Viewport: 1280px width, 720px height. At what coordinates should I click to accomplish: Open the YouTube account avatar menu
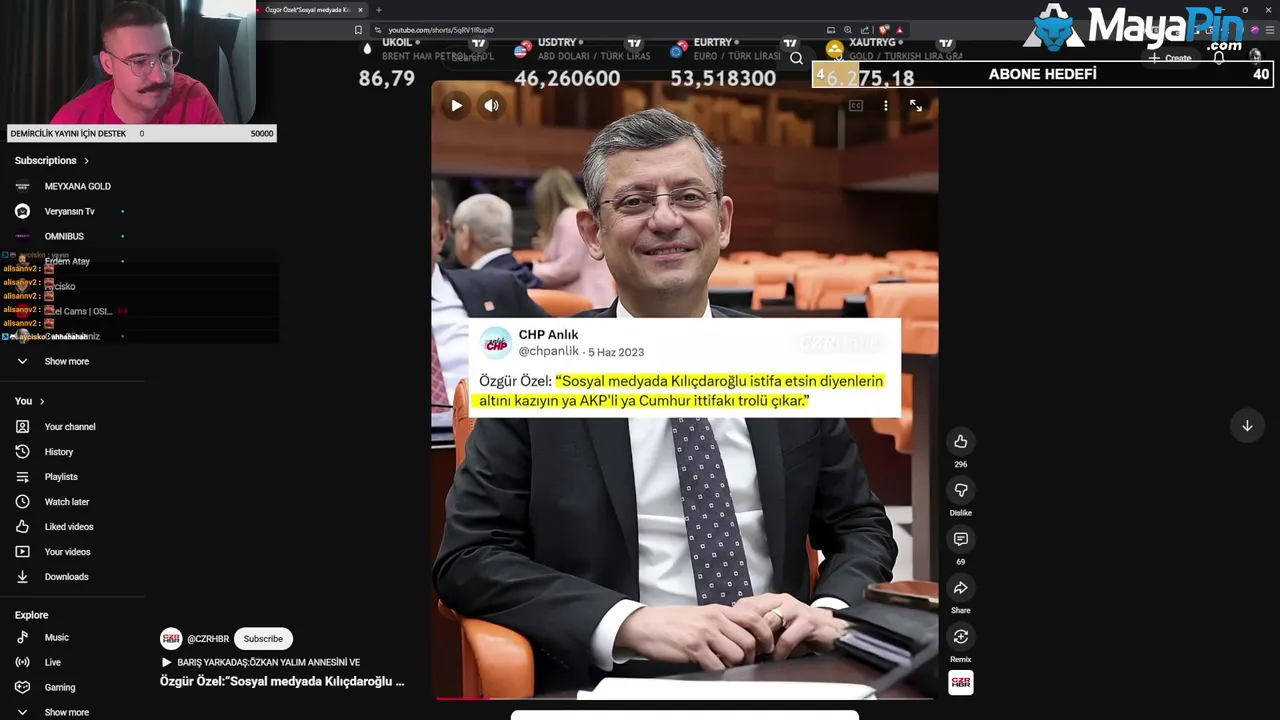pyautogui.click(x=1255, y=57)
